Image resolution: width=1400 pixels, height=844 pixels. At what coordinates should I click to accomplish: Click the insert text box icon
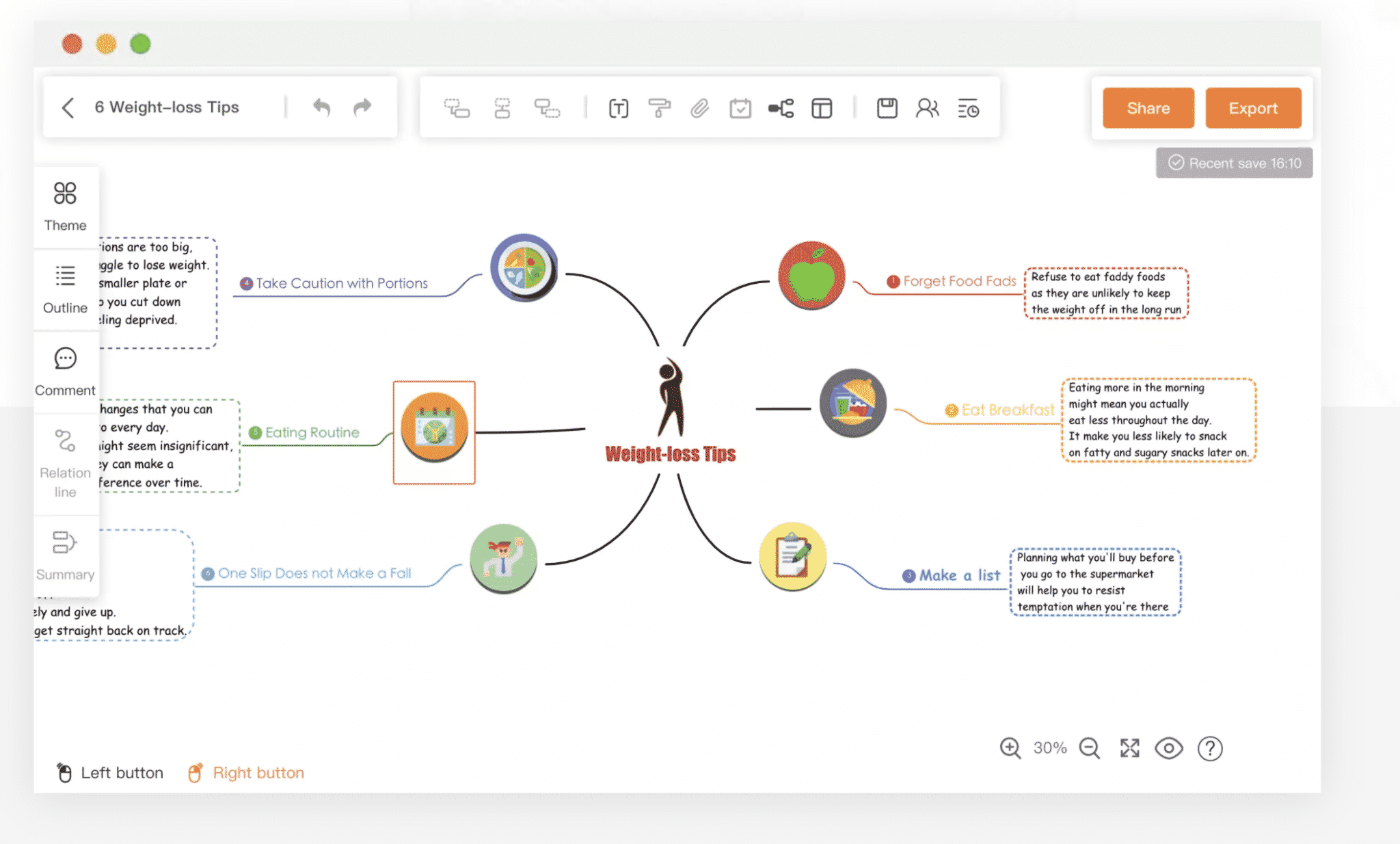[618, 108]
